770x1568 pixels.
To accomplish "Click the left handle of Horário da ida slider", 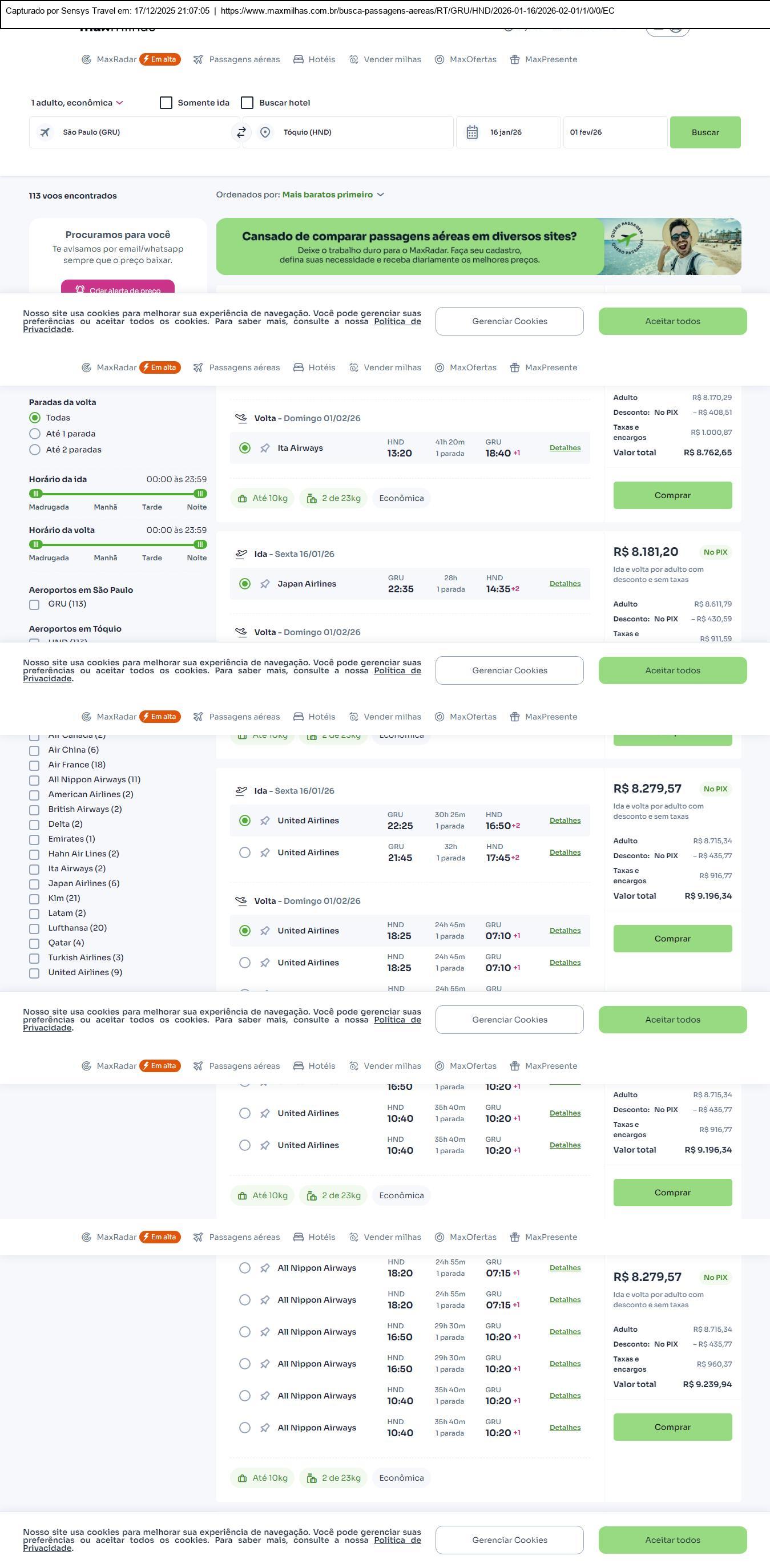I will click(x=36, y=494).
